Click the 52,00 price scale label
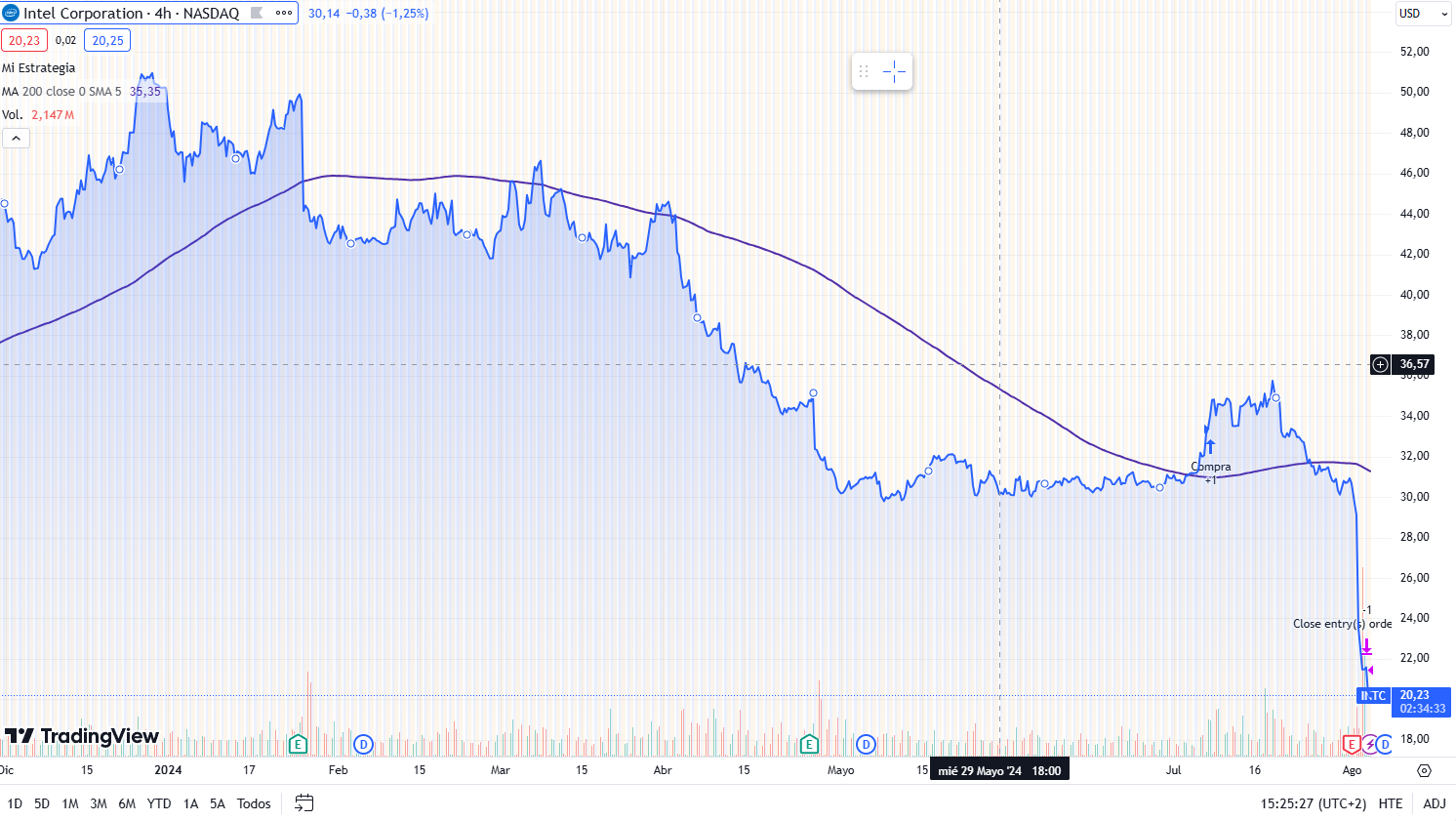The height and width of the screenshot is (821, 1456). click(x=1414, y=51)
